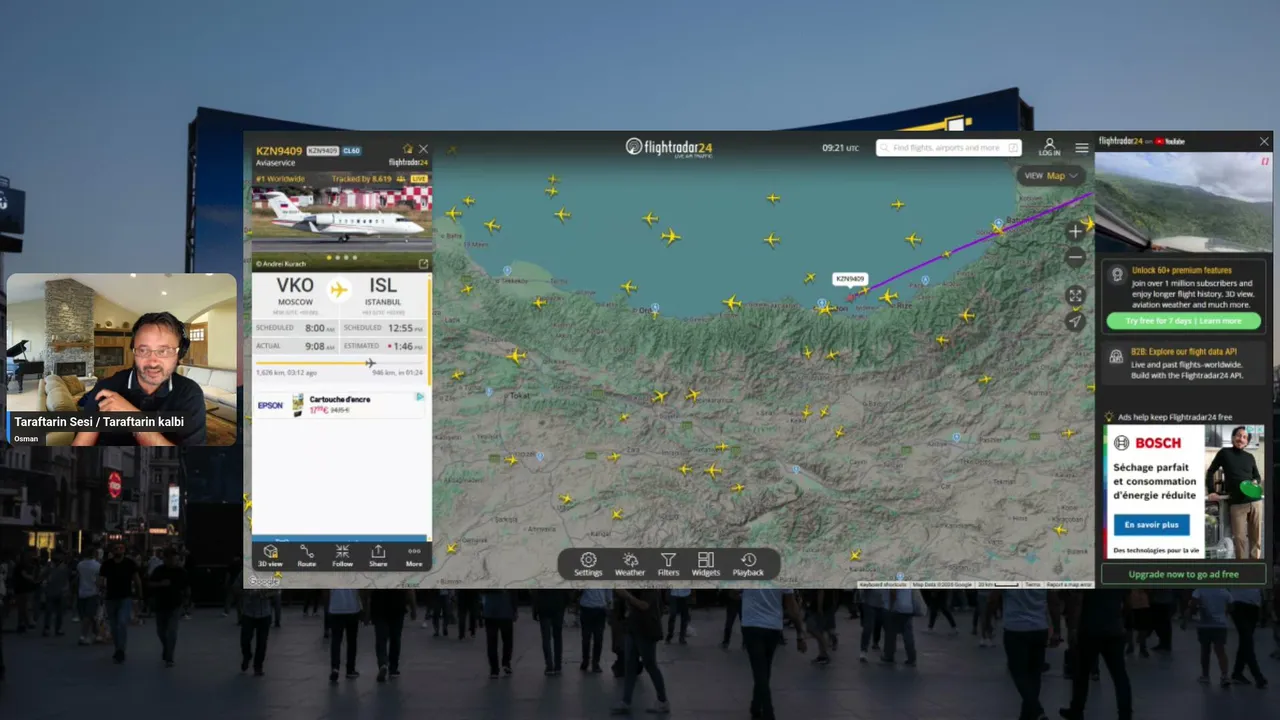Click En savoir plus in Bosch ad

(x=1151, y=525)
